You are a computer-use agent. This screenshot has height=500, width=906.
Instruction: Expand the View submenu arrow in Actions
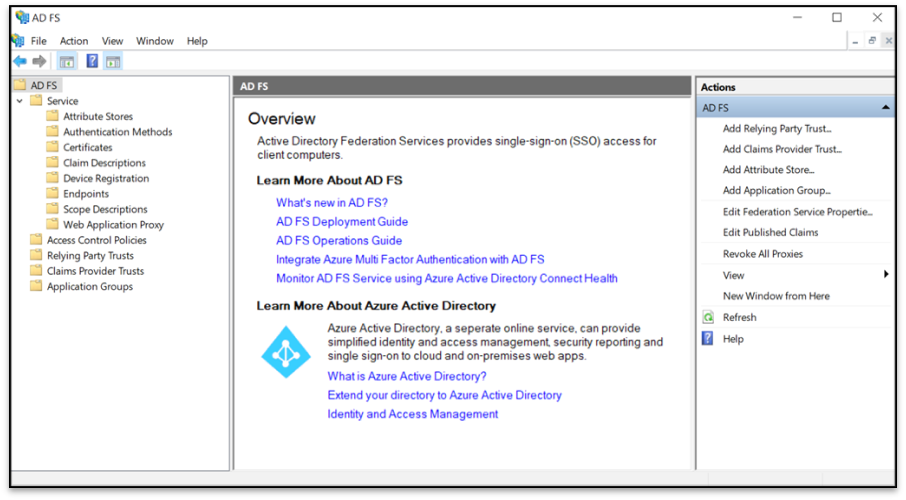[886, 275]
